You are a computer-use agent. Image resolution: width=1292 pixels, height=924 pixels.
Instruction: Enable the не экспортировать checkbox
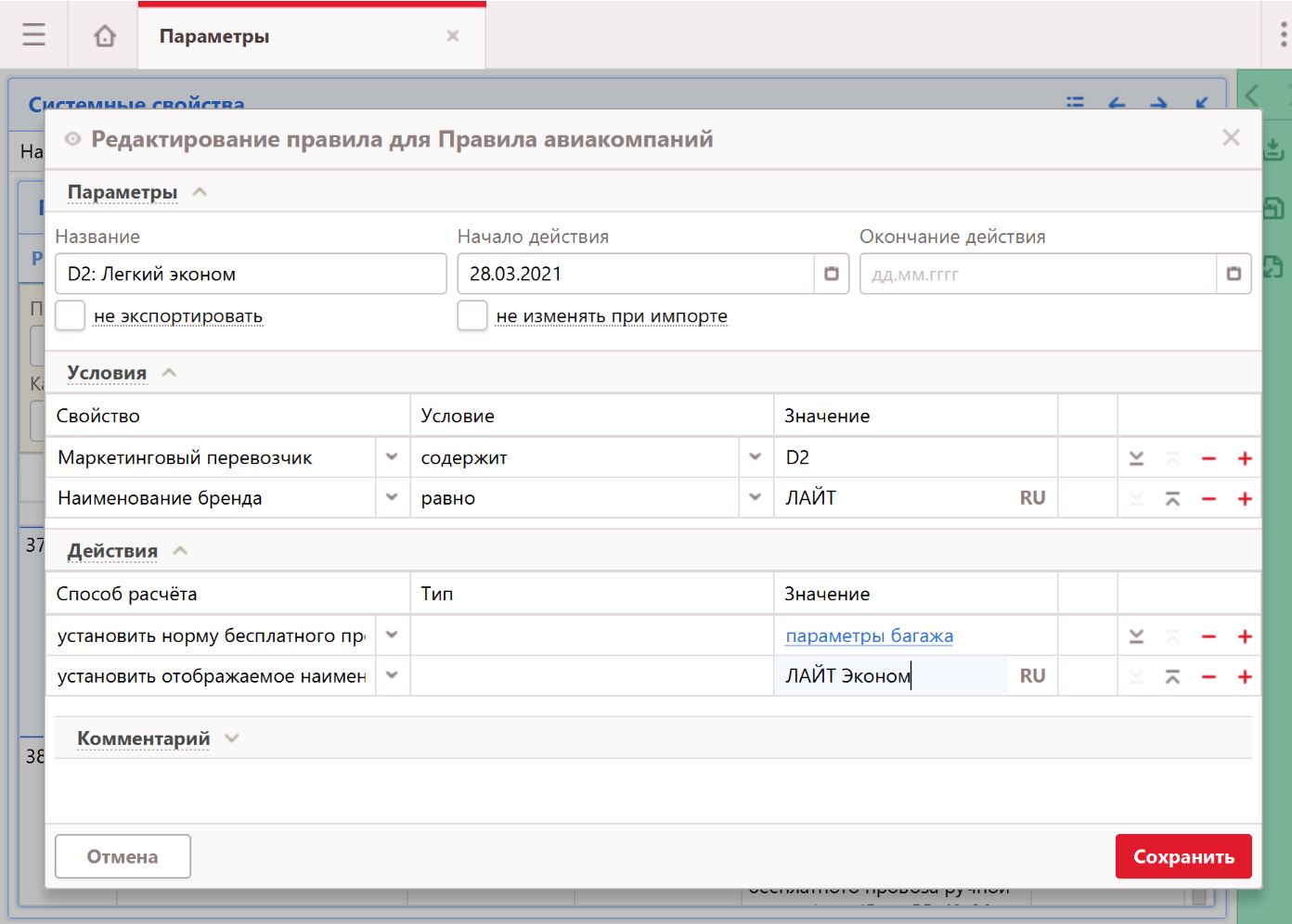pyautogui.click(x=71, y=315)
